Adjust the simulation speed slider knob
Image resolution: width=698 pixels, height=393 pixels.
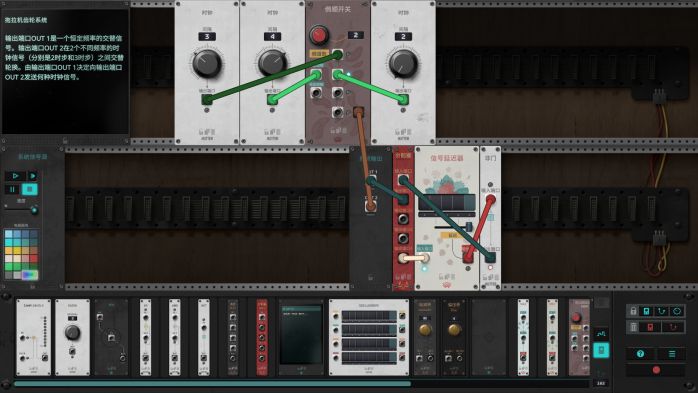[x=34, y=210]
